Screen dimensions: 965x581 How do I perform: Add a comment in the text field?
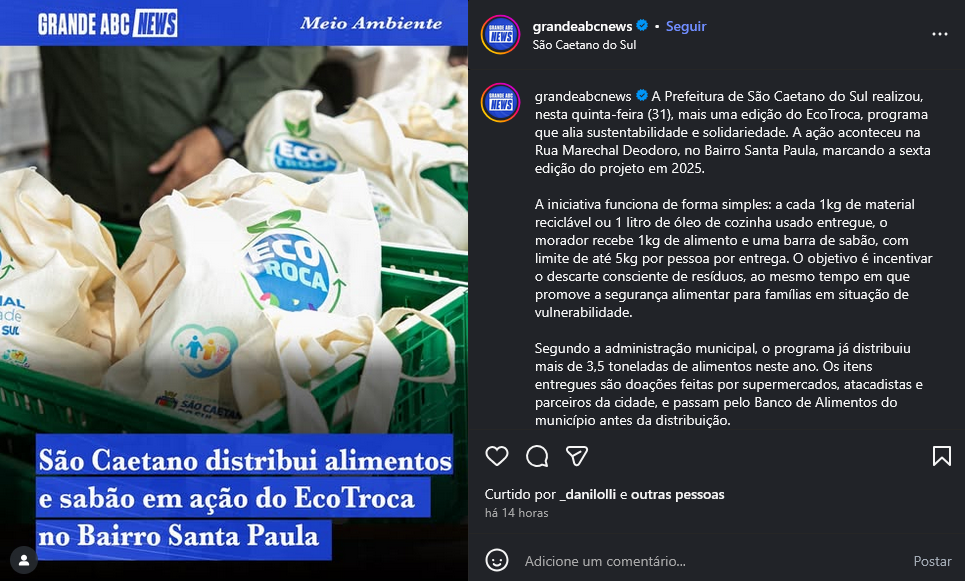tap(714, 561)
